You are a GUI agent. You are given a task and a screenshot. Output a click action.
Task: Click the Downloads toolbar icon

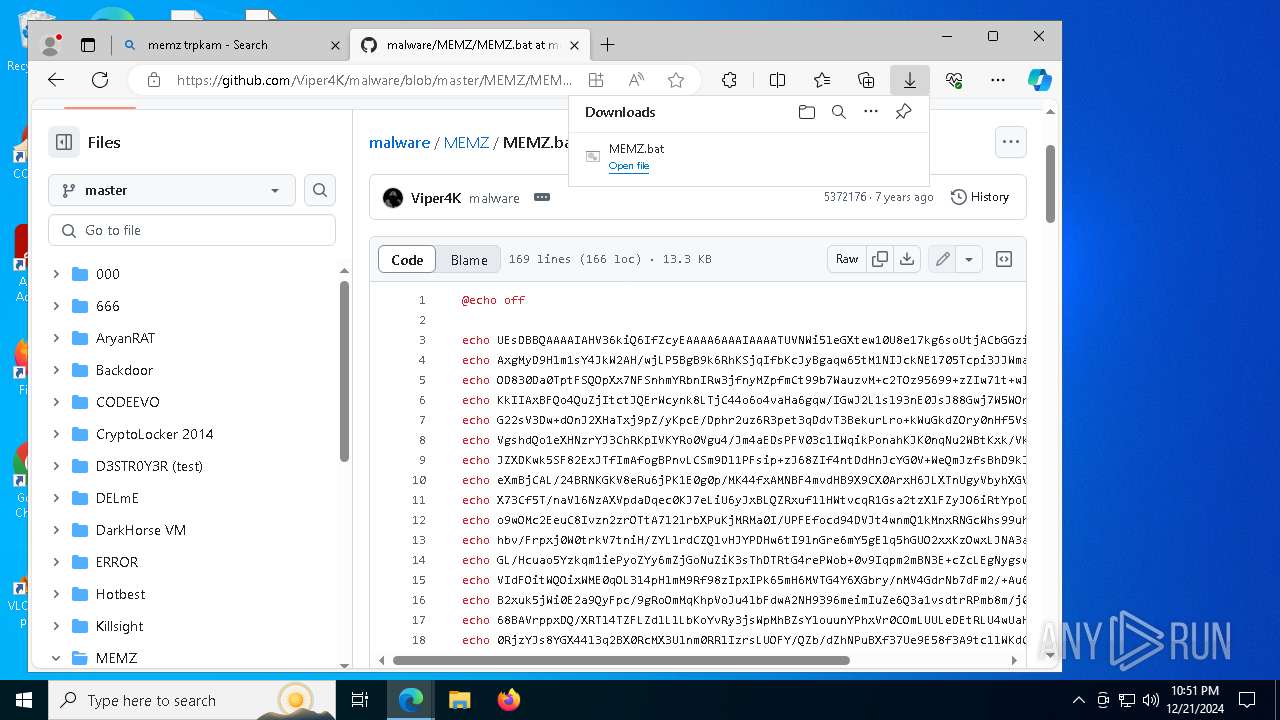pos(910,80)
